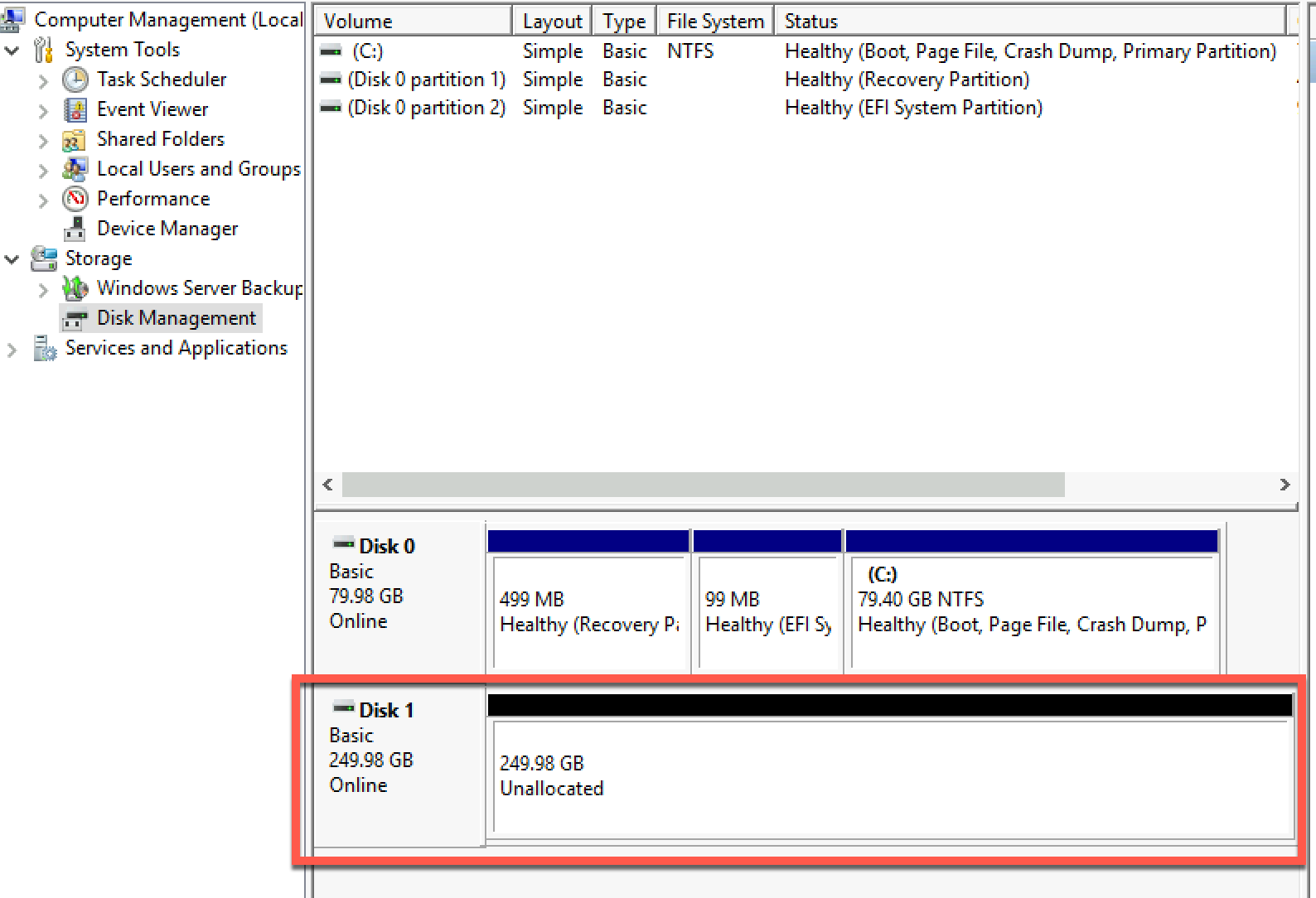The height and width of the screenshot is (898, 1316).
Task: Click the Computer Management root icon
Action: (12, 18)
